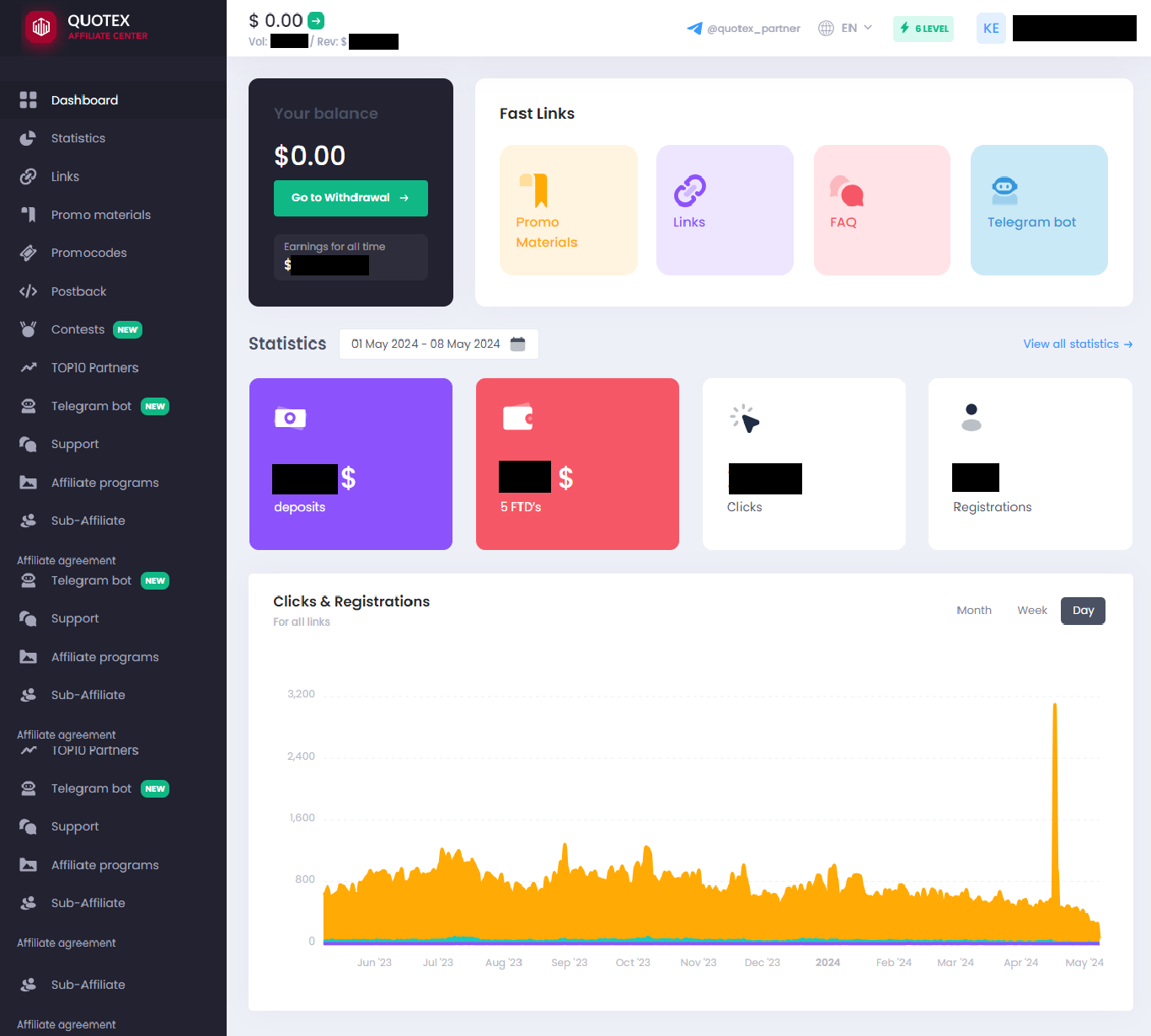
Task: Keep Day view selected on the chart
Action: pos(1083,610)
